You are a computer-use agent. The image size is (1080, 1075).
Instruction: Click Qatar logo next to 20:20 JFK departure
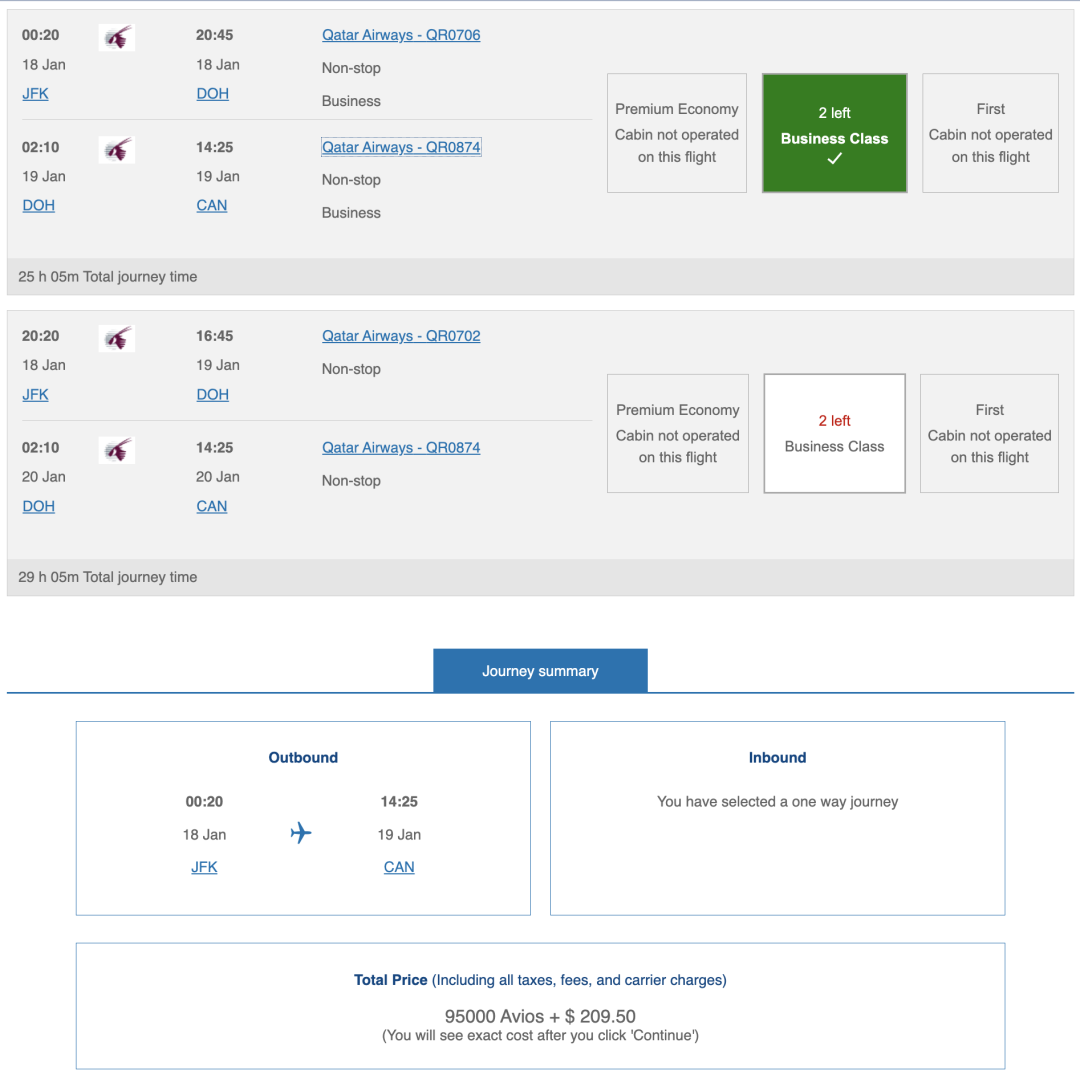point(117,339)
